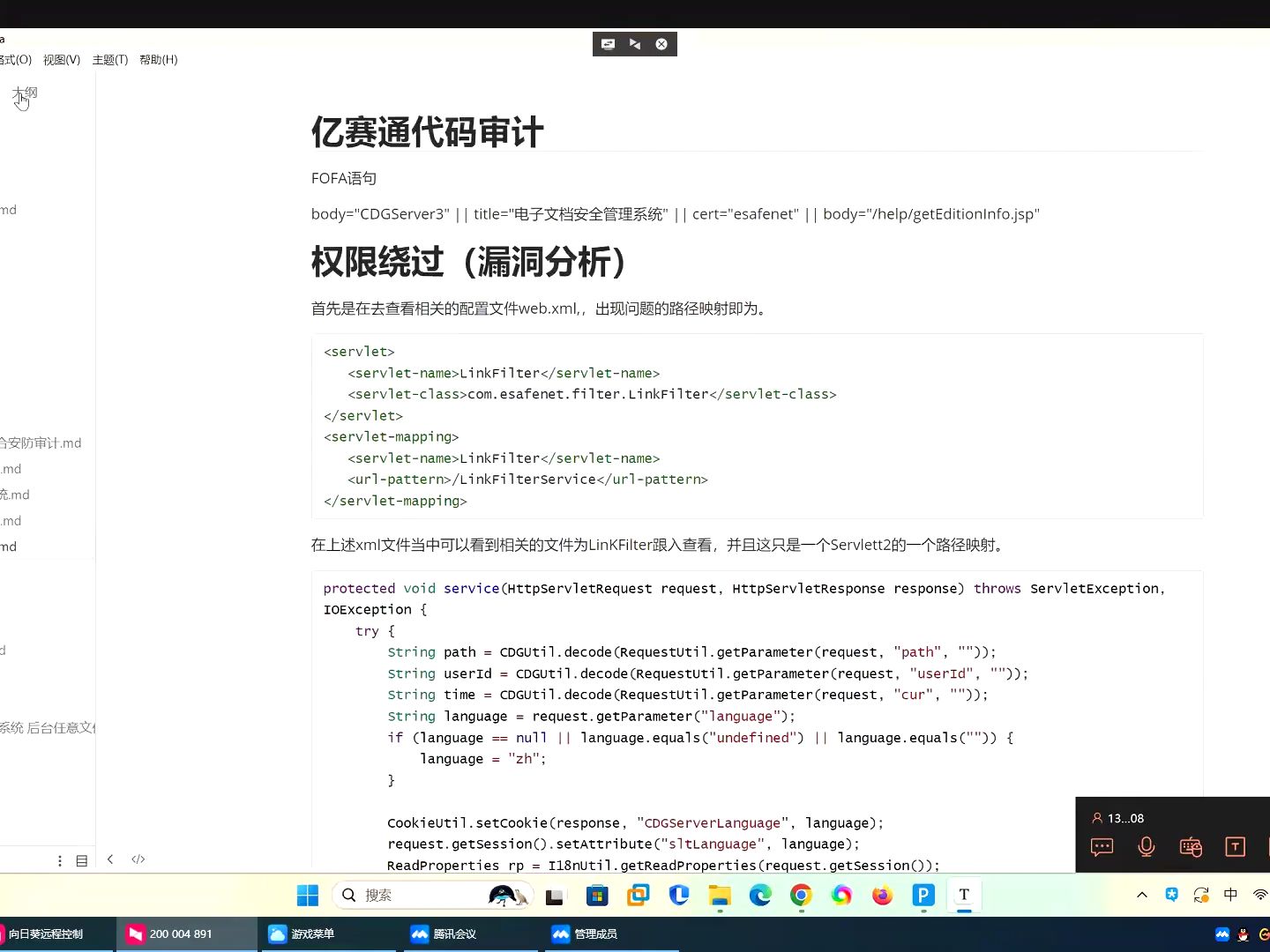Open the black notebook app on taskbar
Viewport: 1270px width, 952px height.
click(555, 896)
